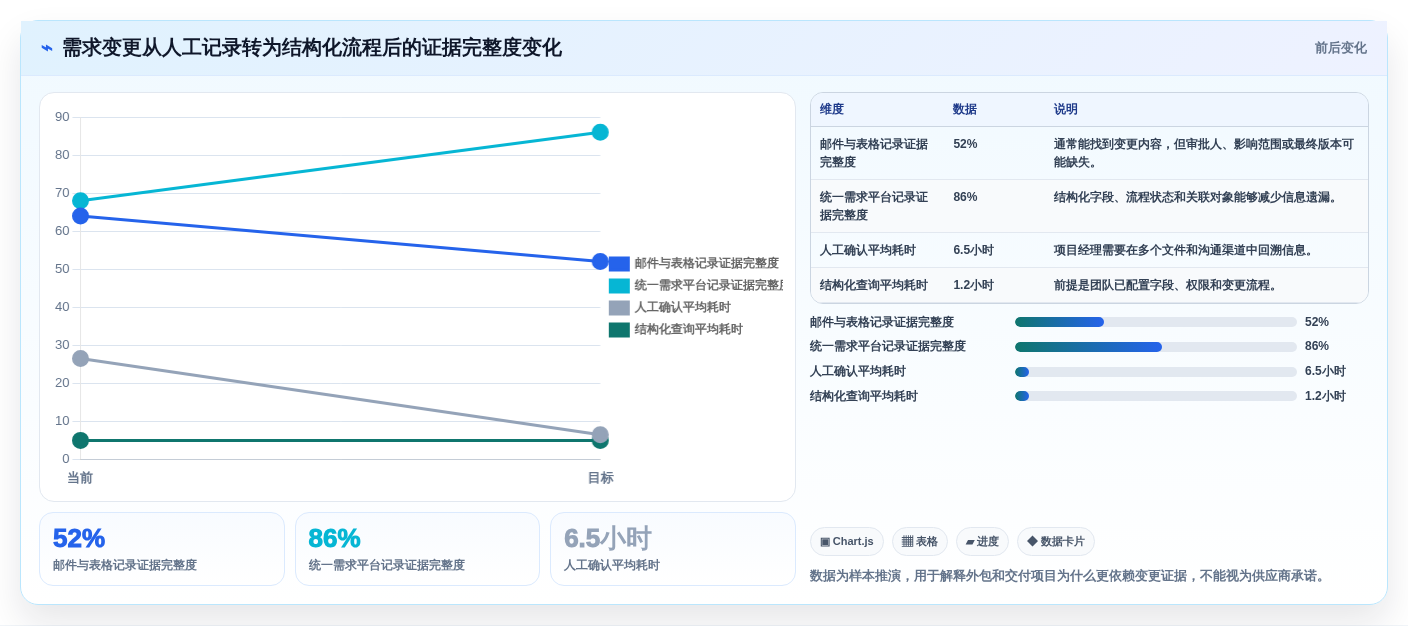Click the 数据卡片 tag chip
This screenshot has width=1408, height=626.
[x=1056, y=542]
